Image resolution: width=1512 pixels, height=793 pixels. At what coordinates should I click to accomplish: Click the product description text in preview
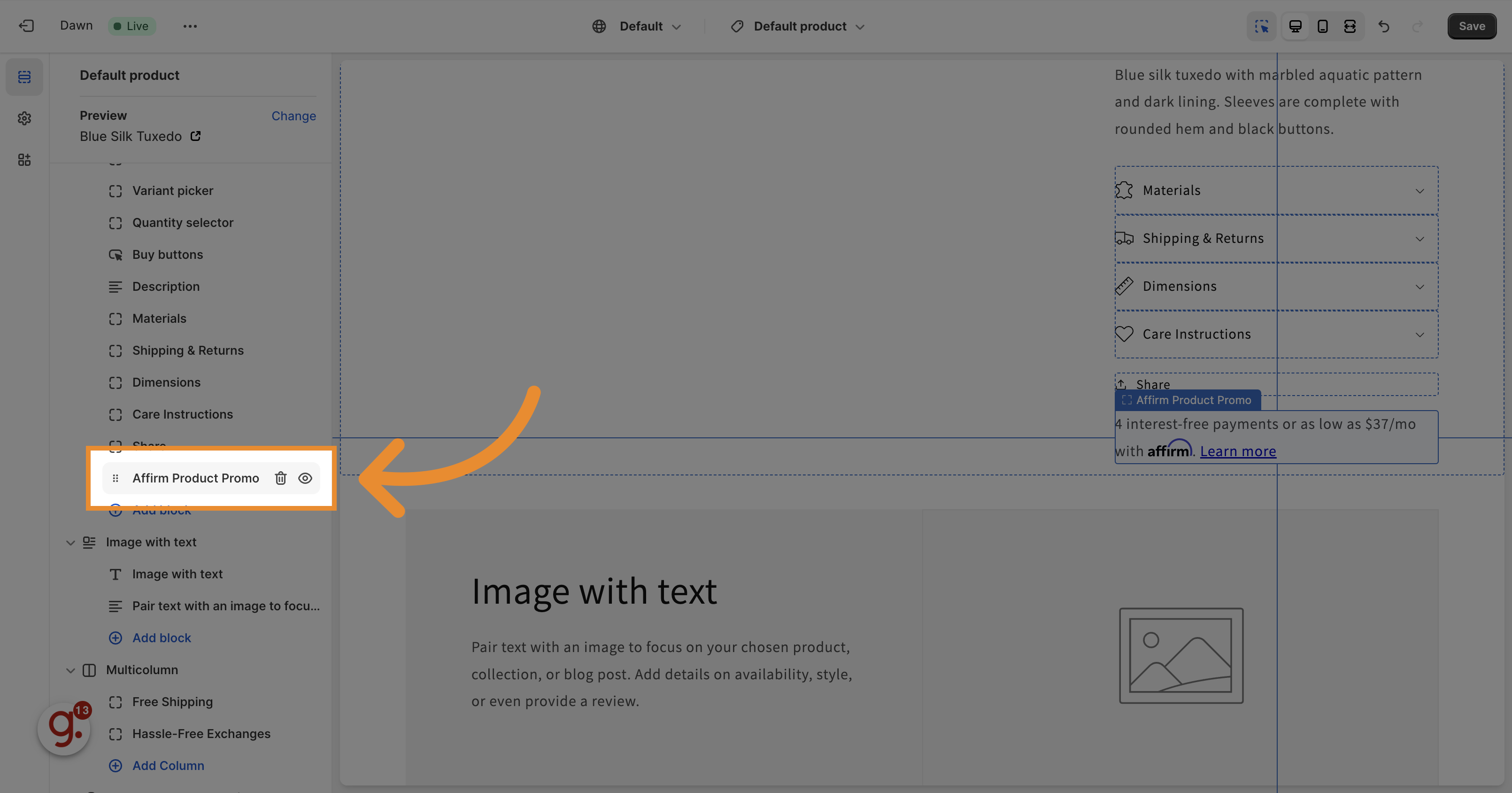[1268, 101]
